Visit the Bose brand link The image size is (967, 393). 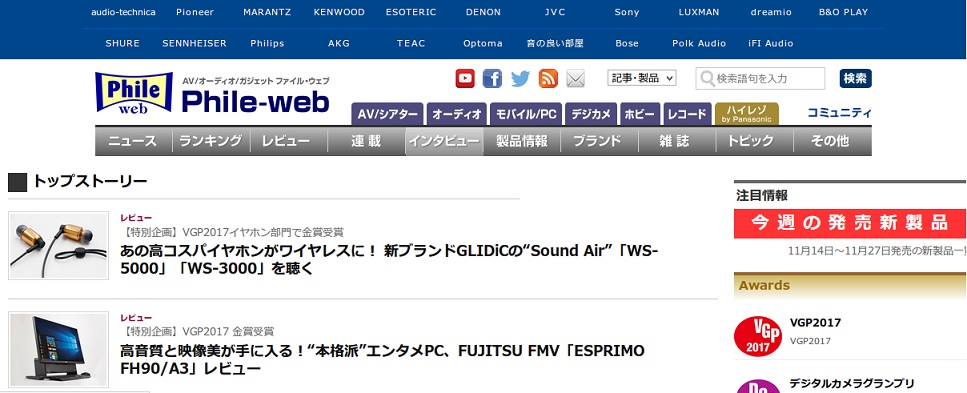pos(627,43)
